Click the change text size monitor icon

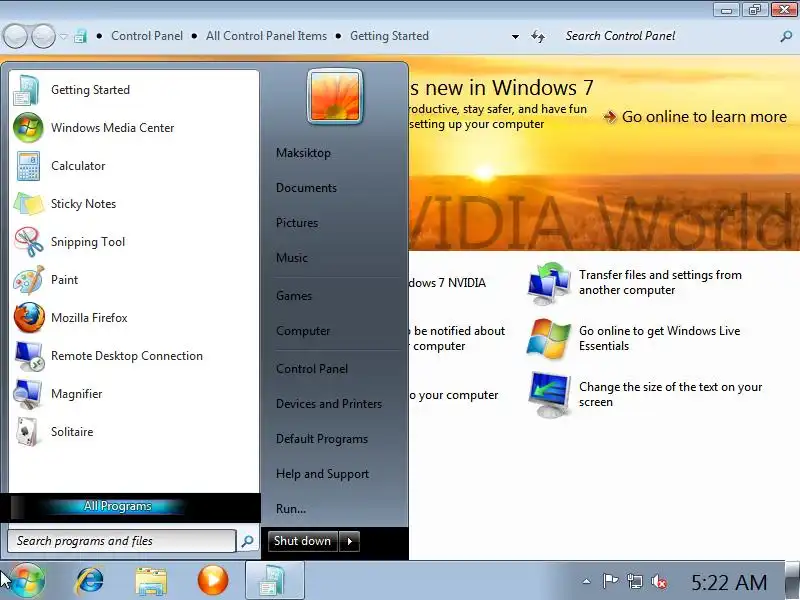pos(549,394)
